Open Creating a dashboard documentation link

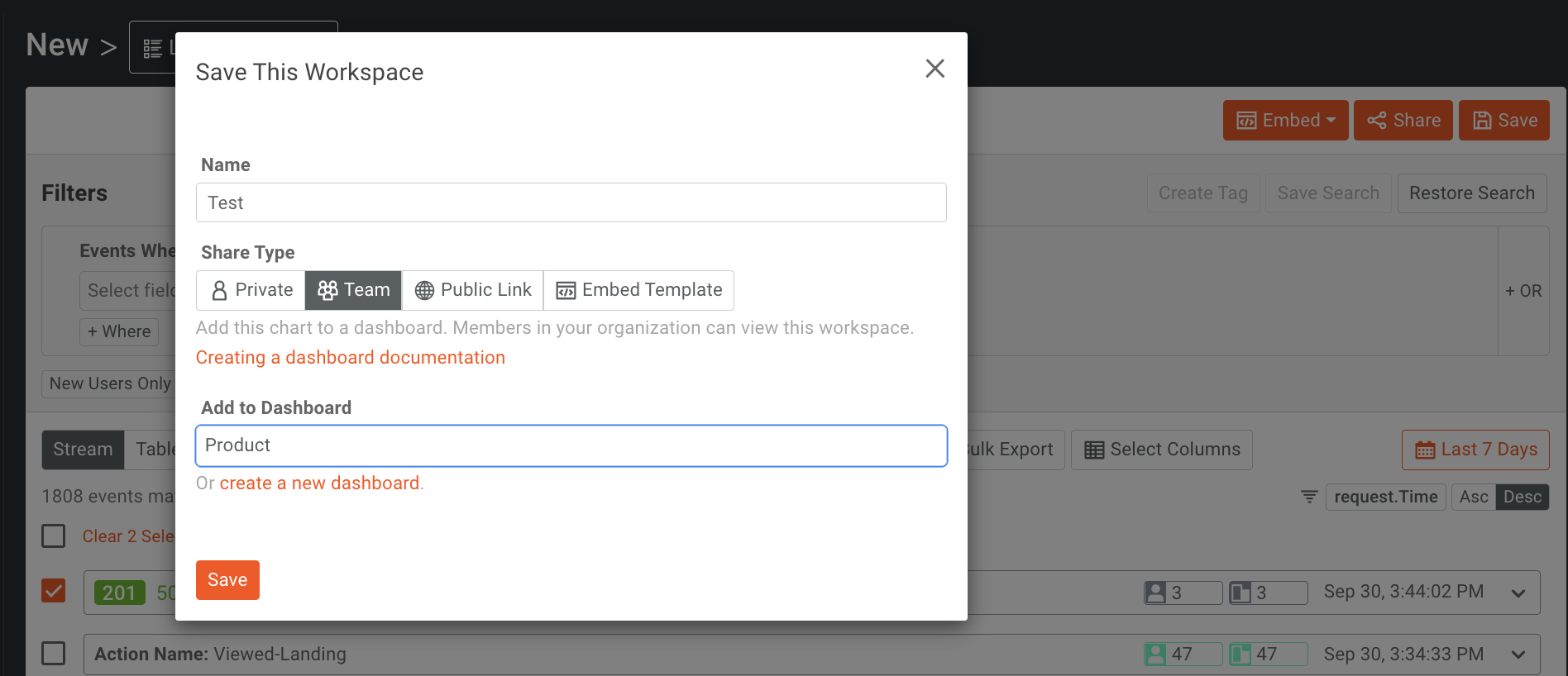350,358
